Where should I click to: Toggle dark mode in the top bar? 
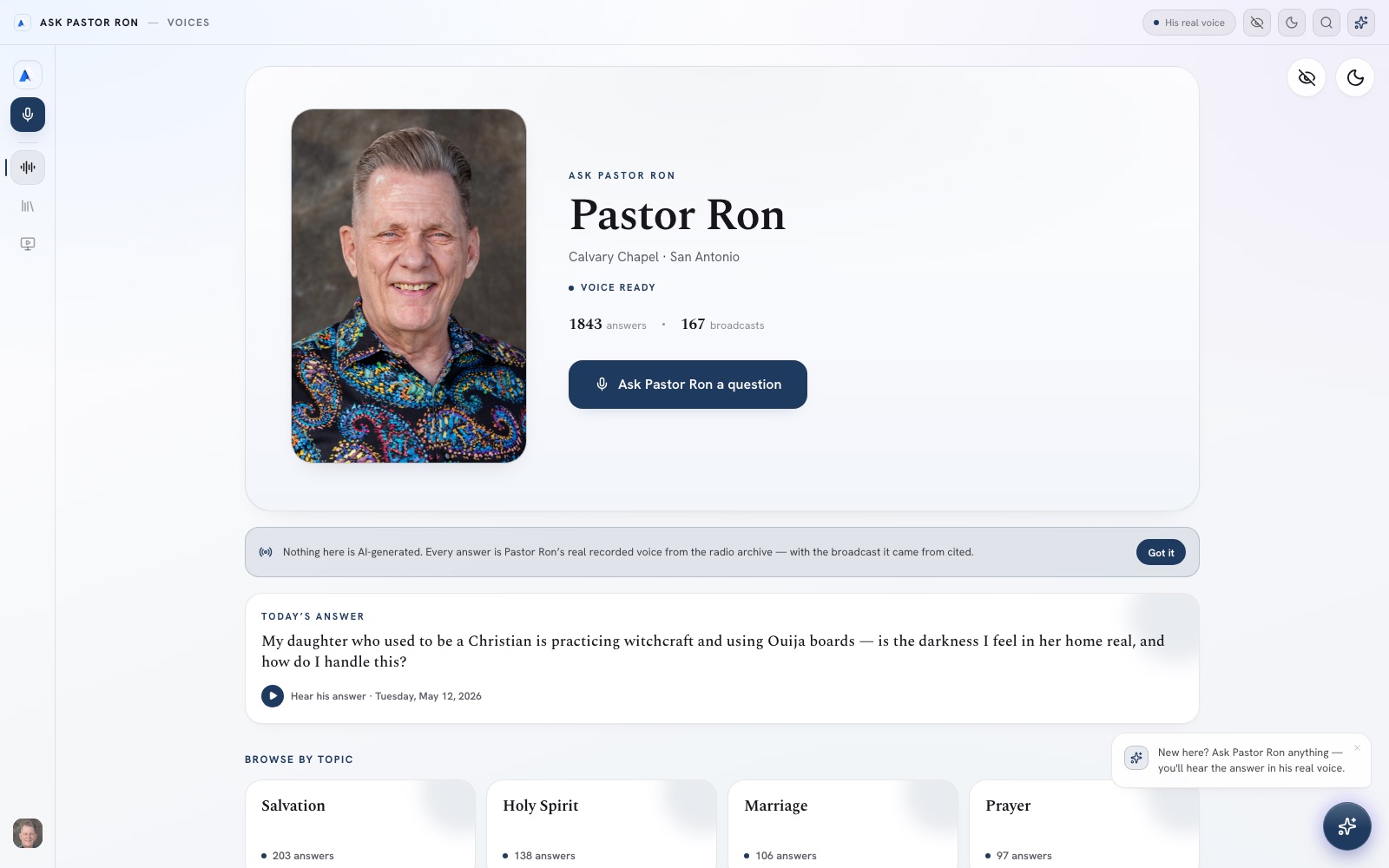(x=1292, y=23)
